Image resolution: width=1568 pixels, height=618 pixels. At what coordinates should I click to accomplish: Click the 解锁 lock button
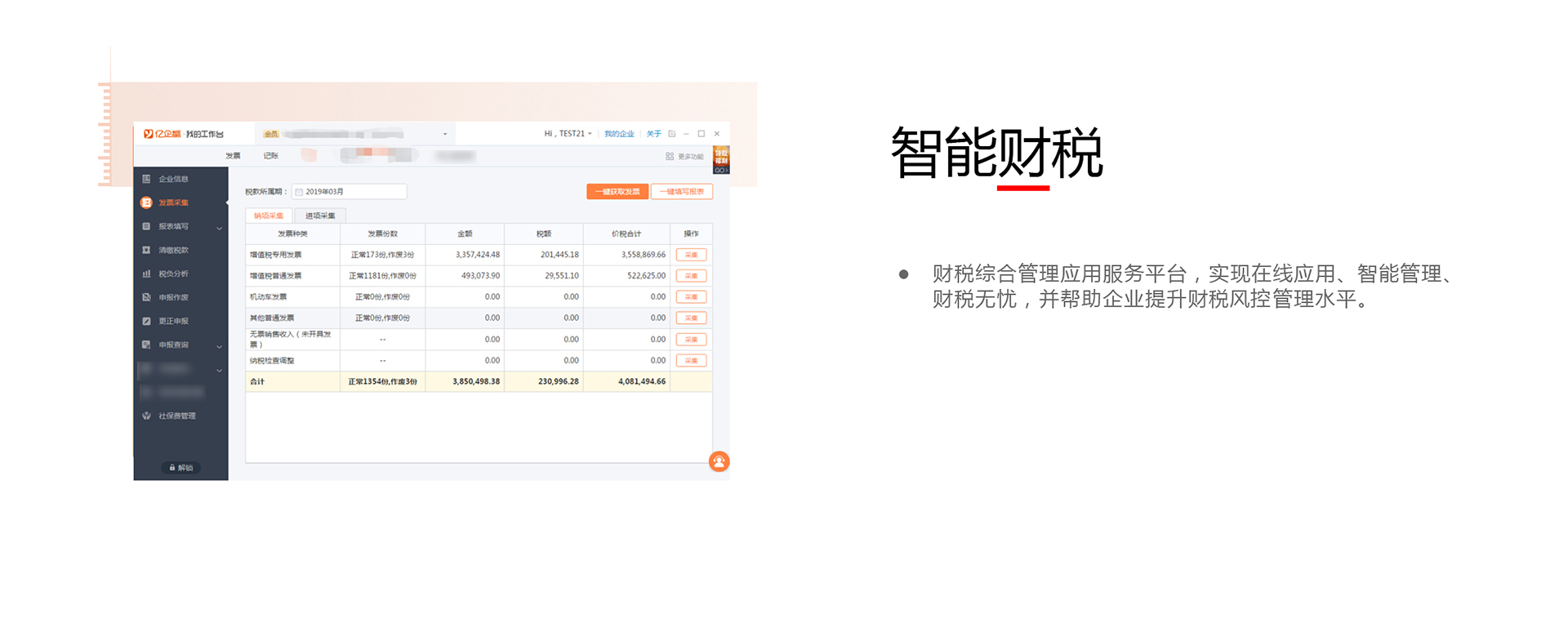coord(181,468)
